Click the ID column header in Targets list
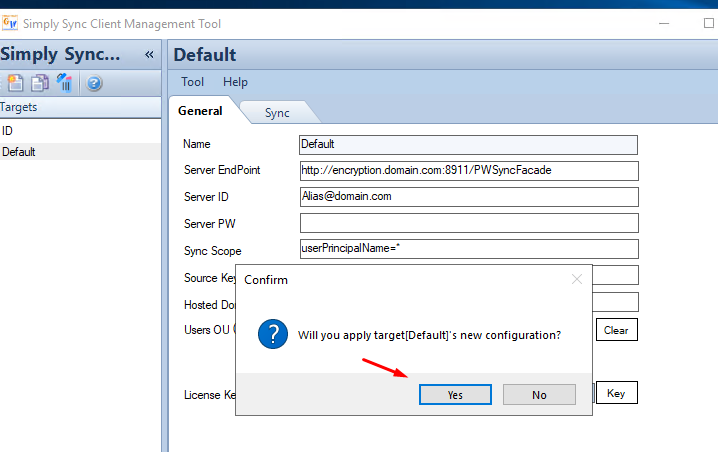This screenshot has height=452, width=718. [x=80, y=131]
